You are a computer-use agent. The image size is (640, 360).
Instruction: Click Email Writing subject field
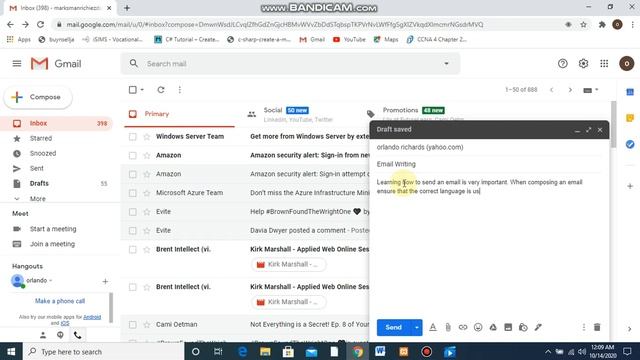[x=489, y=164]
